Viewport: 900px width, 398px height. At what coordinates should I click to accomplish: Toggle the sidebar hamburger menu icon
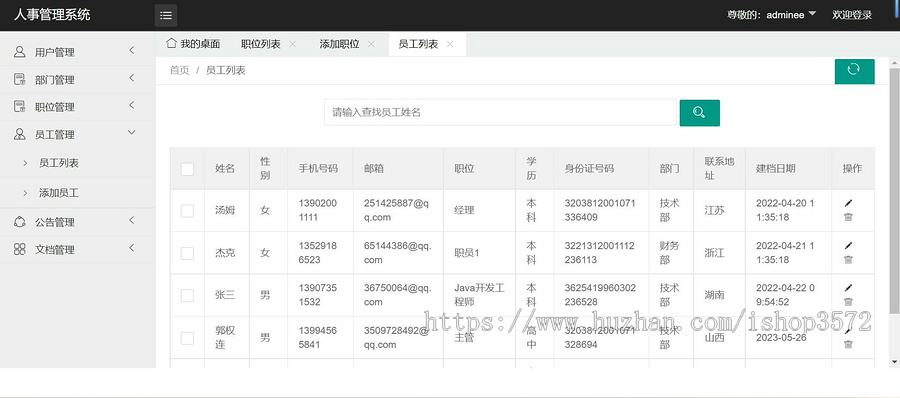(166, 16)
